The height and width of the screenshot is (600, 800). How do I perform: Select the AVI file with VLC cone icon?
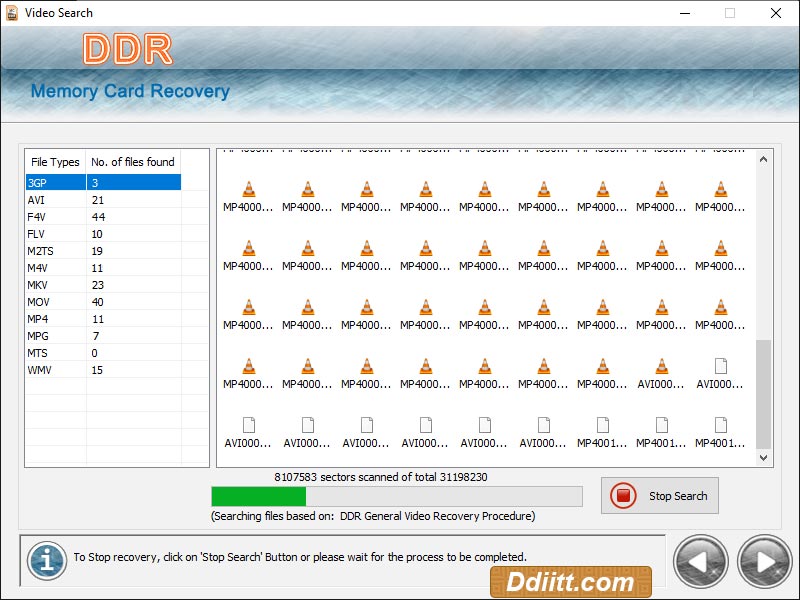[x=661, y=373]
